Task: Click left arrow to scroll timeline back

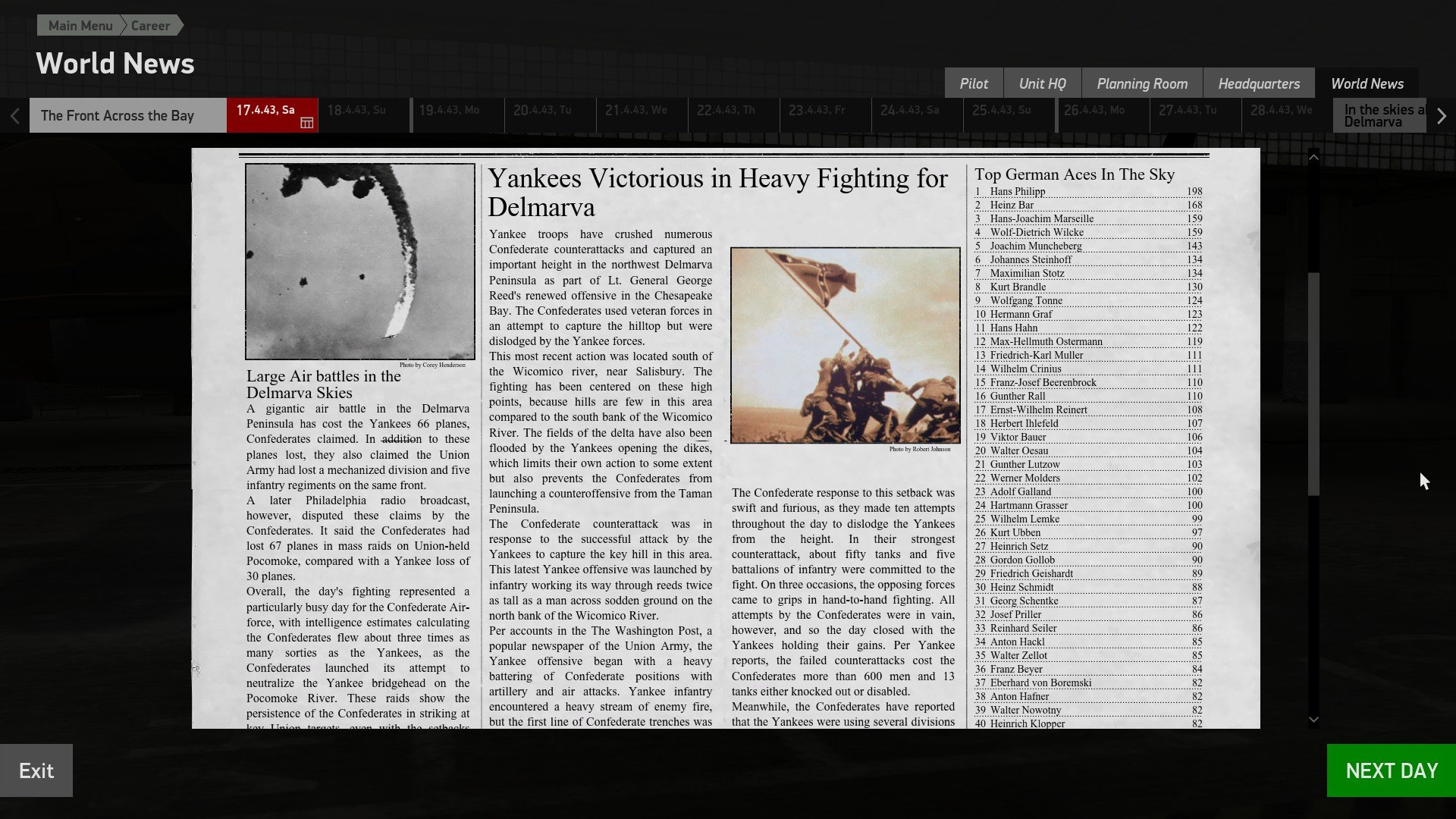Action: (x=14, y=116)
